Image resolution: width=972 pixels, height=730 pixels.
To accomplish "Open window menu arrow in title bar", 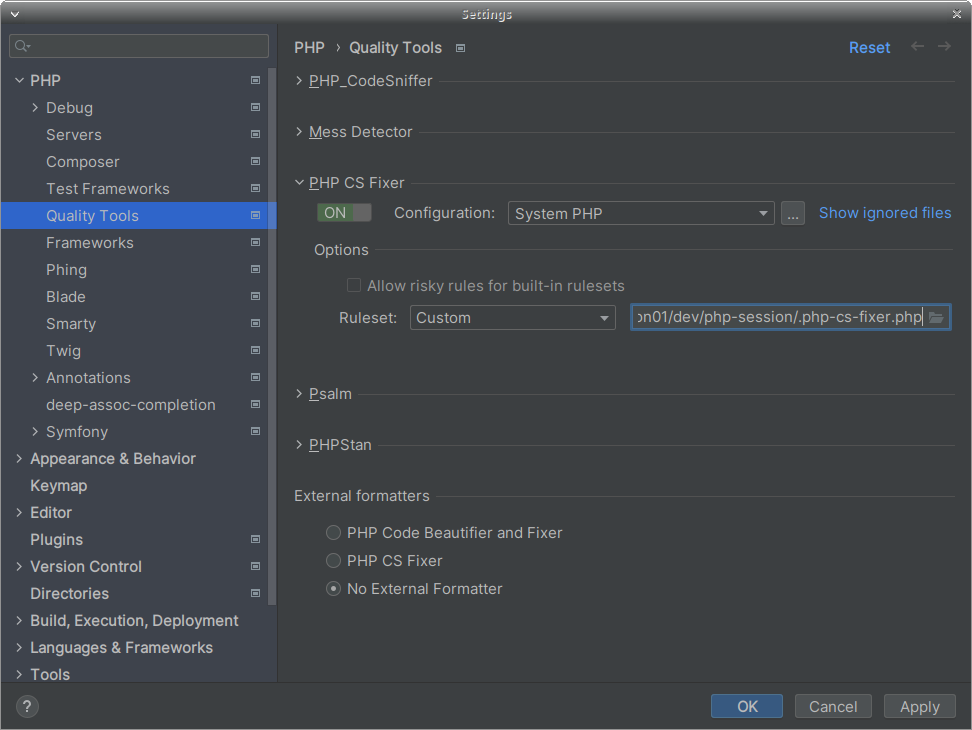I will 15,14.
